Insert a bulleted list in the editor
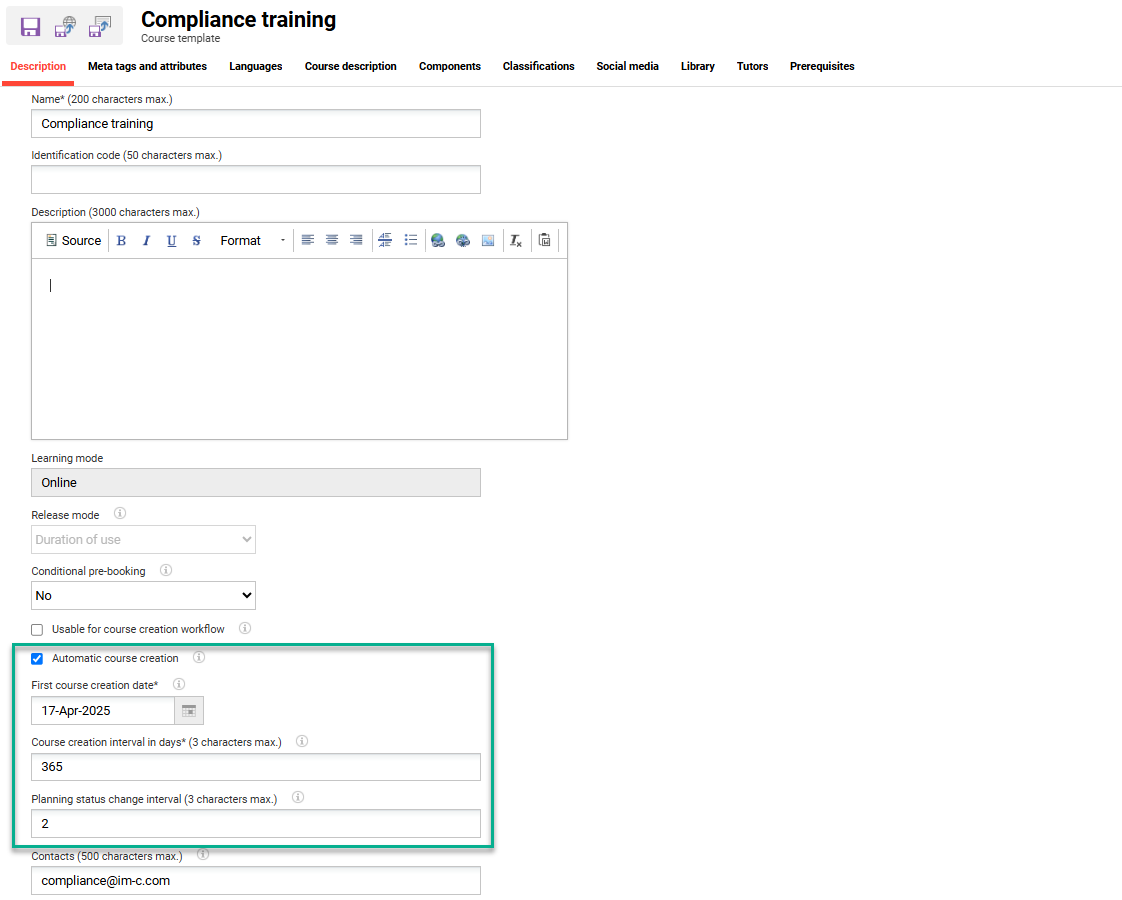 coord(410,240)
